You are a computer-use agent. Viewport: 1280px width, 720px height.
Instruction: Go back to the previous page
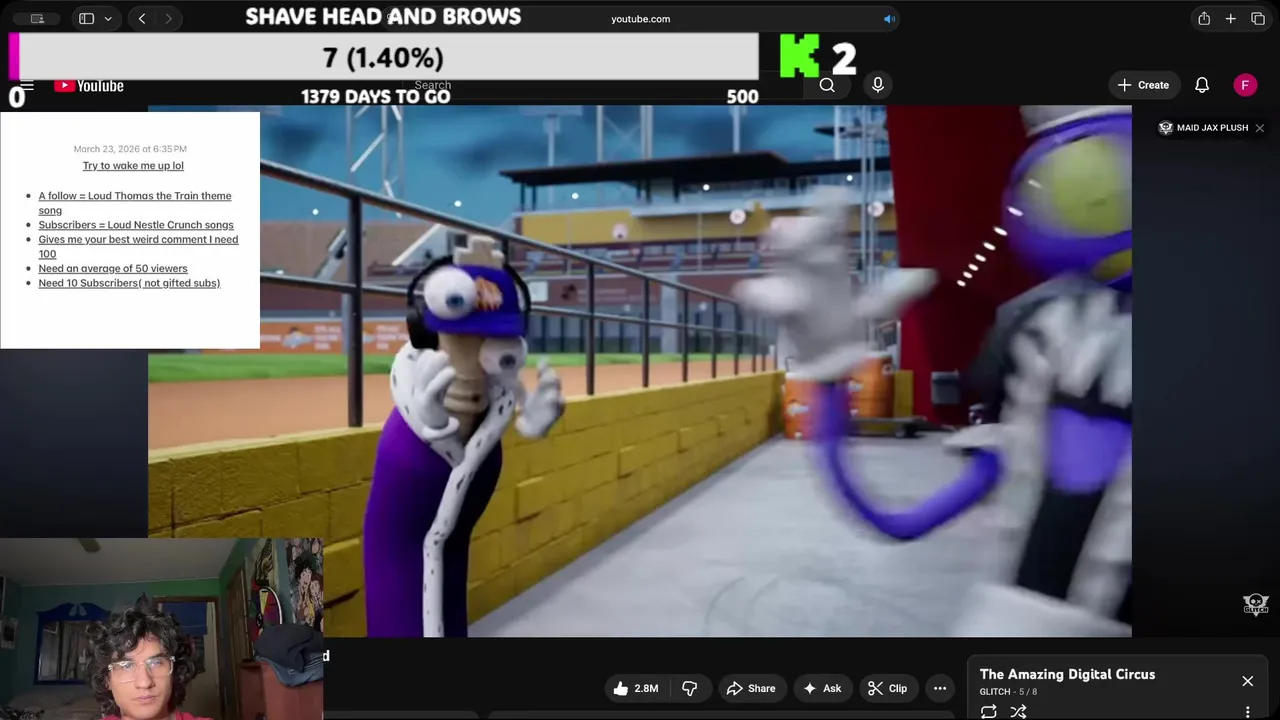pyautogui.click(x=142, y=18)
